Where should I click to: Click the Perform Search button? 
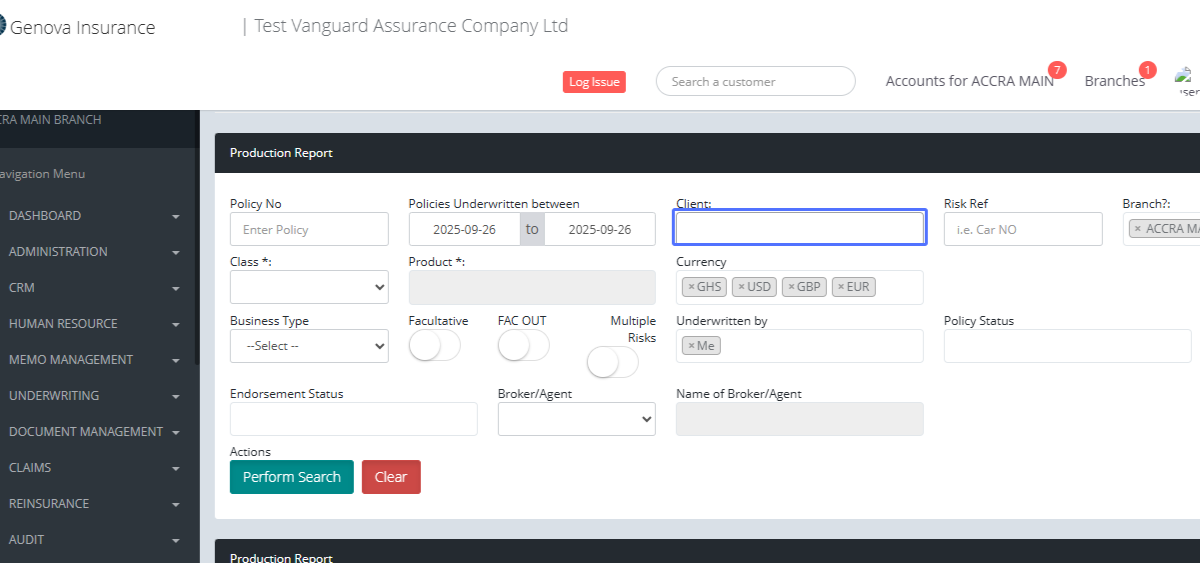[x=291, y=477]
